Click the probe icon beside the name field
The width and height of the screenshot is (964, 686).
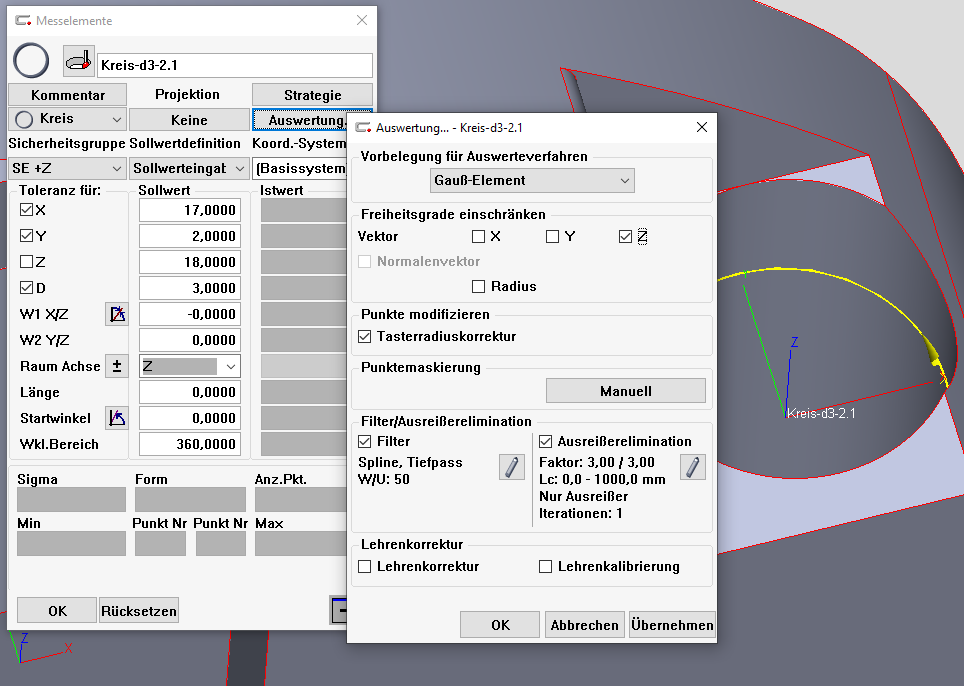(x=79, y=62)
